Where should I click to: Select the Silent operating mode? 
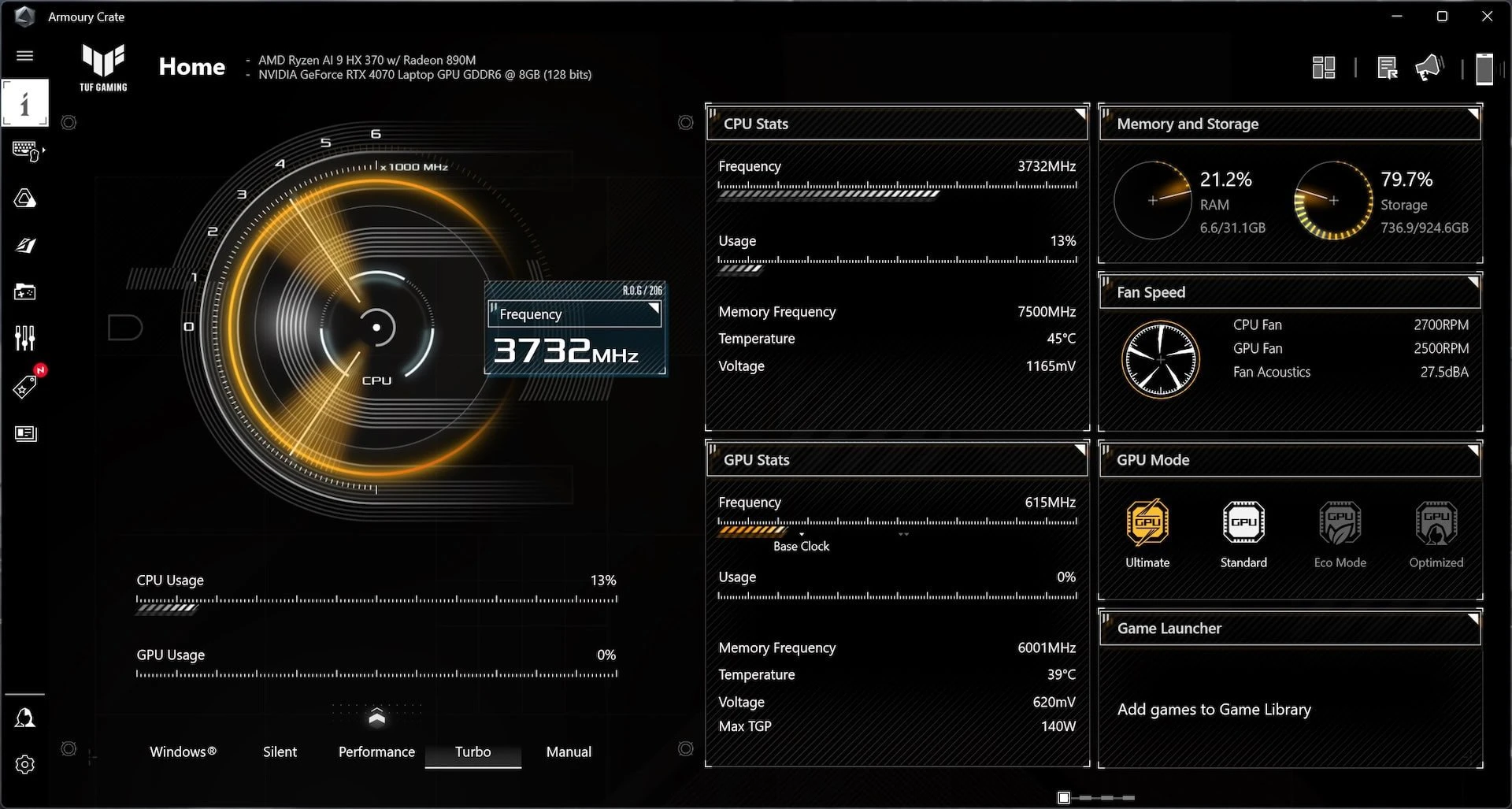point(280,751)
